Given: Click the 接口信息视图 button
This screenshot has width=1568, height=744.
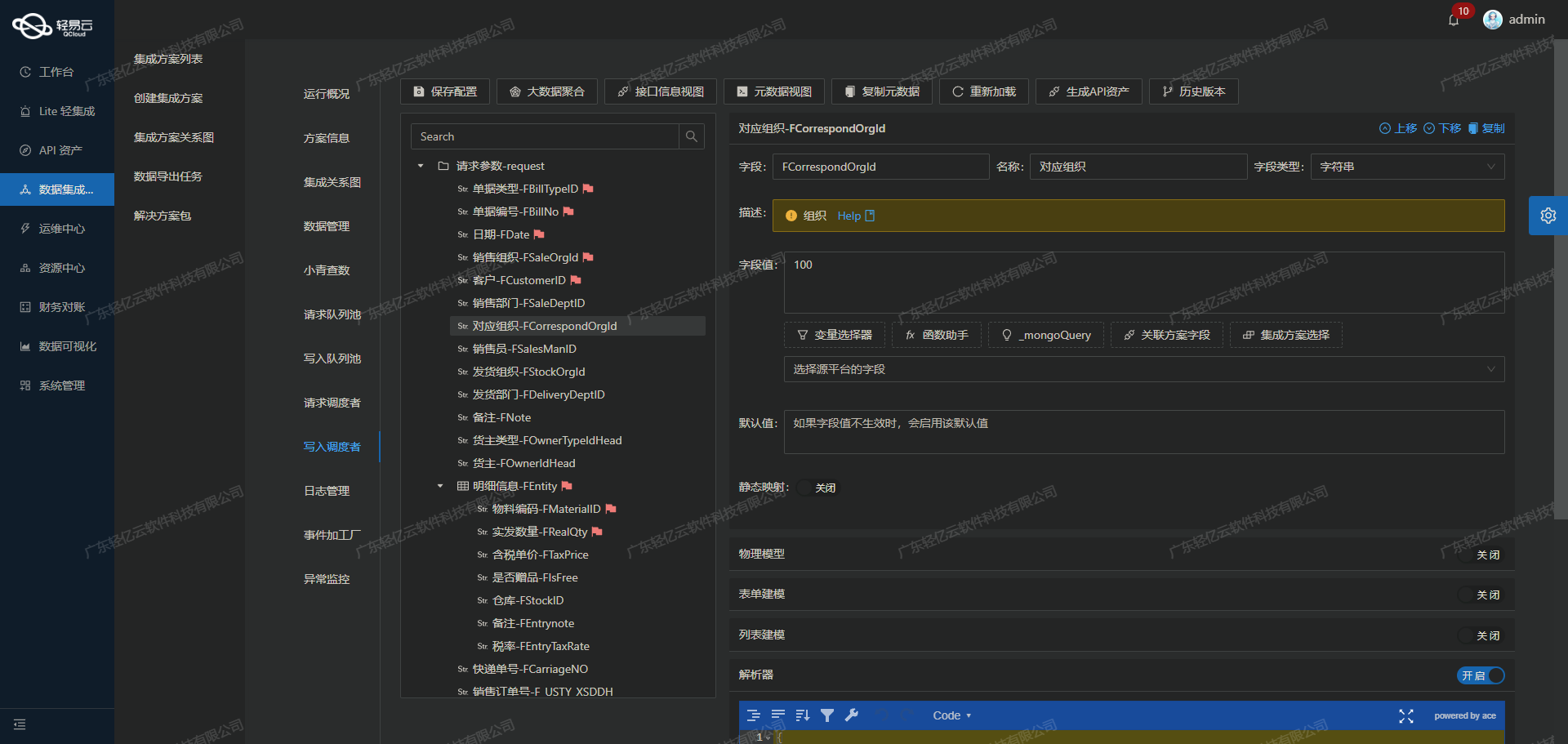Looking at the screenshot, I should 661,91.
